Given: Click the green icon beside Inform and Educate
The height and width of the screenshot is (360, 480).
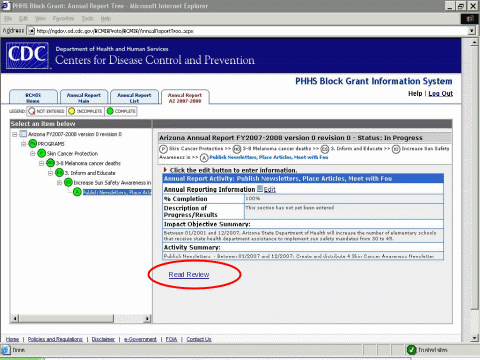Looking at the screenshot, I should pyautogui.click(x=59, y=173).
